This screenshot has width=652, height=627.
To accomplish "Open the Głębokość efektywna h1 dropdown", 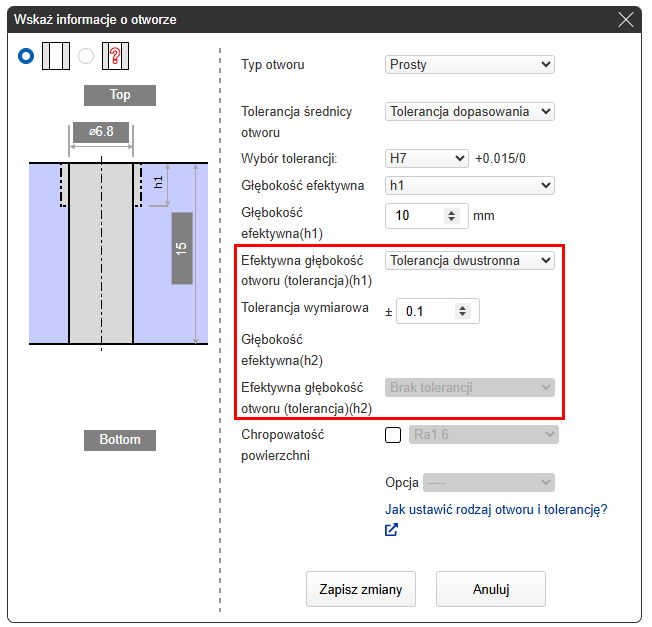I will [469, 185].
